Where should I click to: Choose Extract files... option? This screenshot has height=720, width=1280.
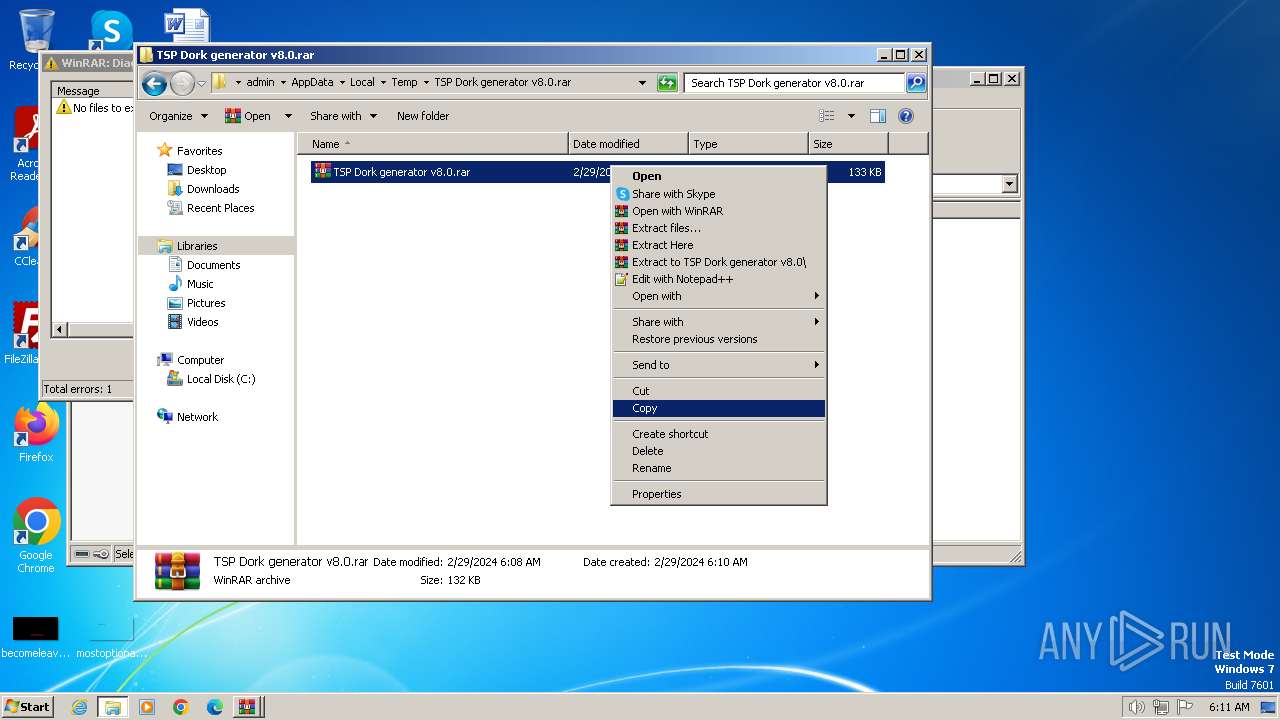(x=719, y=228)
